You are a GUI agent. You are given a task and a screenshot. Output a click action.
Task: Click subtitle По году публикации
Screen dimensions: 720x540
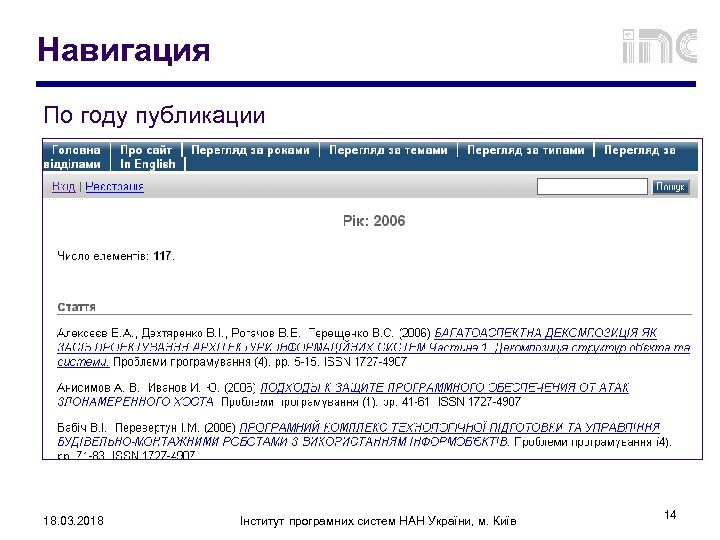154,115
